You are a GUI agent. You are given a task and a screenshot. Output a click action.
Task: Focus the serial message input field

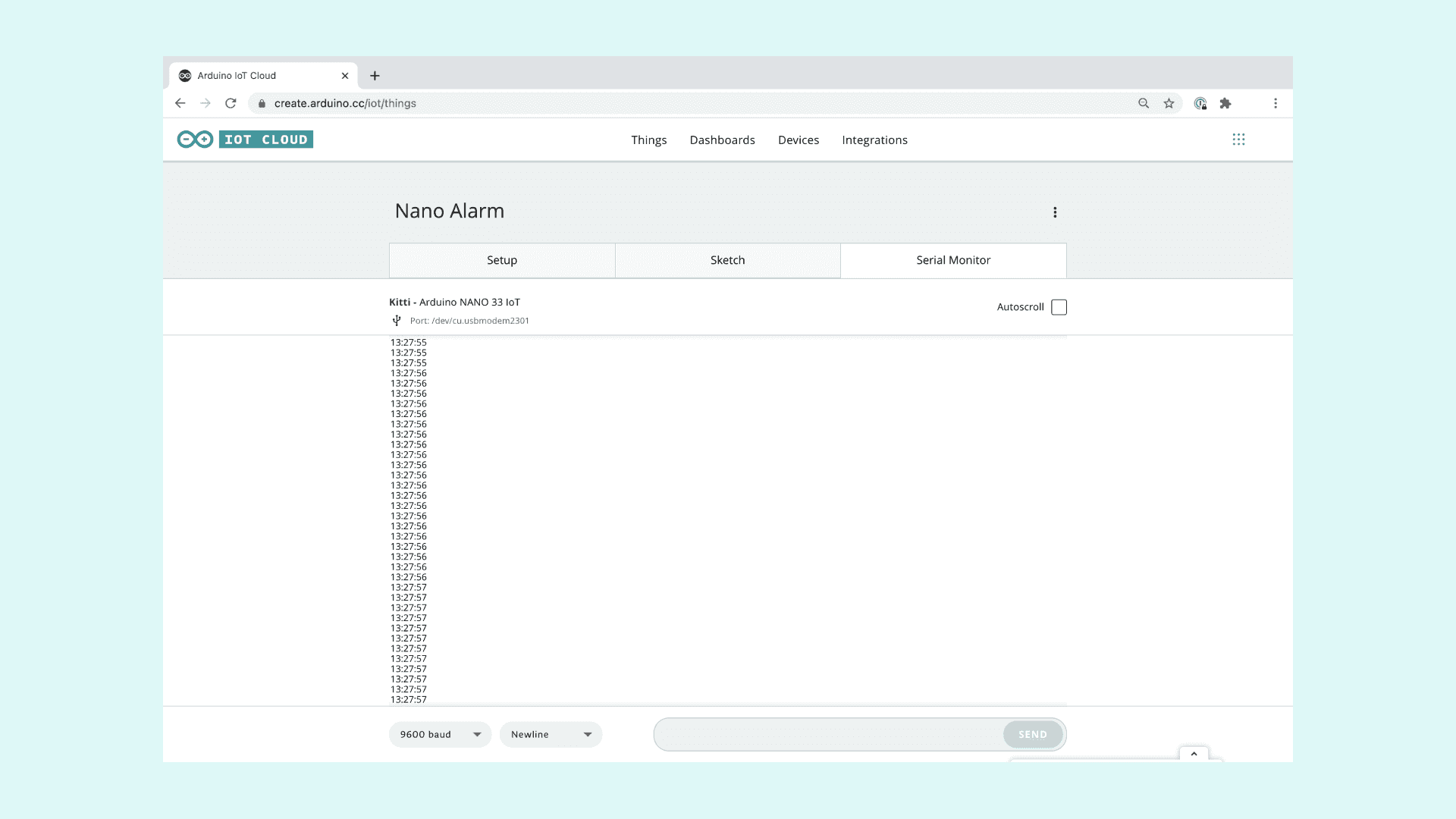click(827, 734)
